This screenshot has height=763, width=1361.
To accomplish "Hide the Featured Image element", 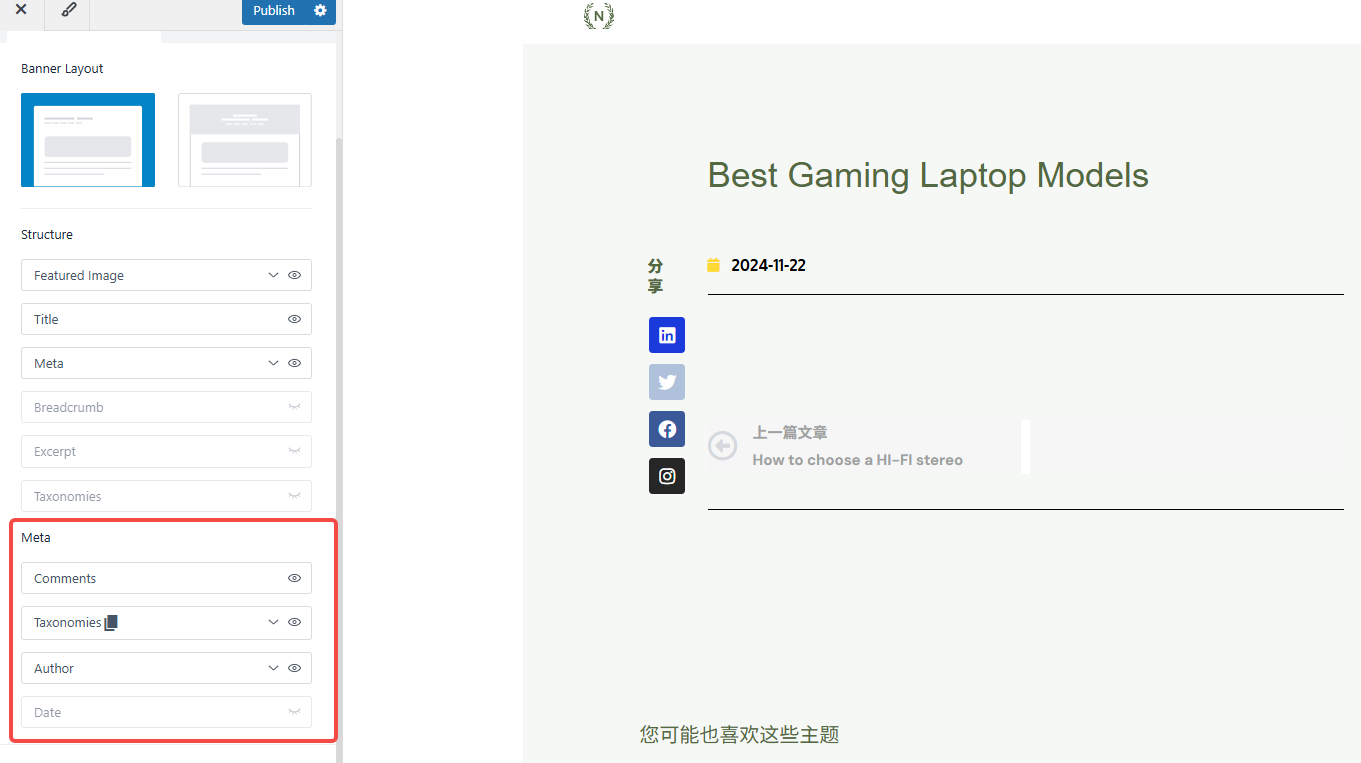I will (x=295, y=275).
